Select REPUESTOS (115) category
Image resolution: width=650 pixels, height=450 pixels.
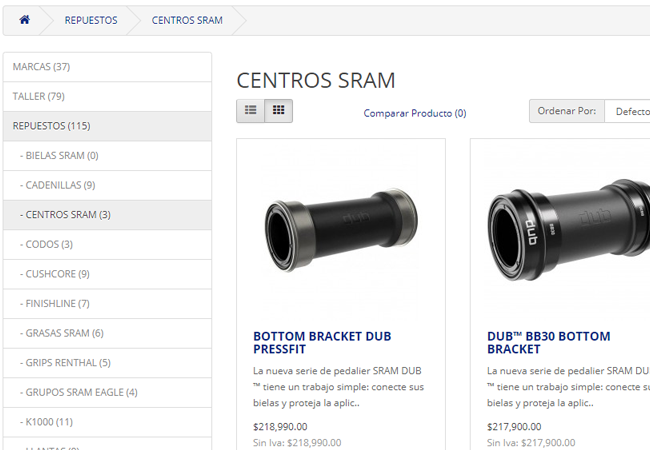click(107, 126)
